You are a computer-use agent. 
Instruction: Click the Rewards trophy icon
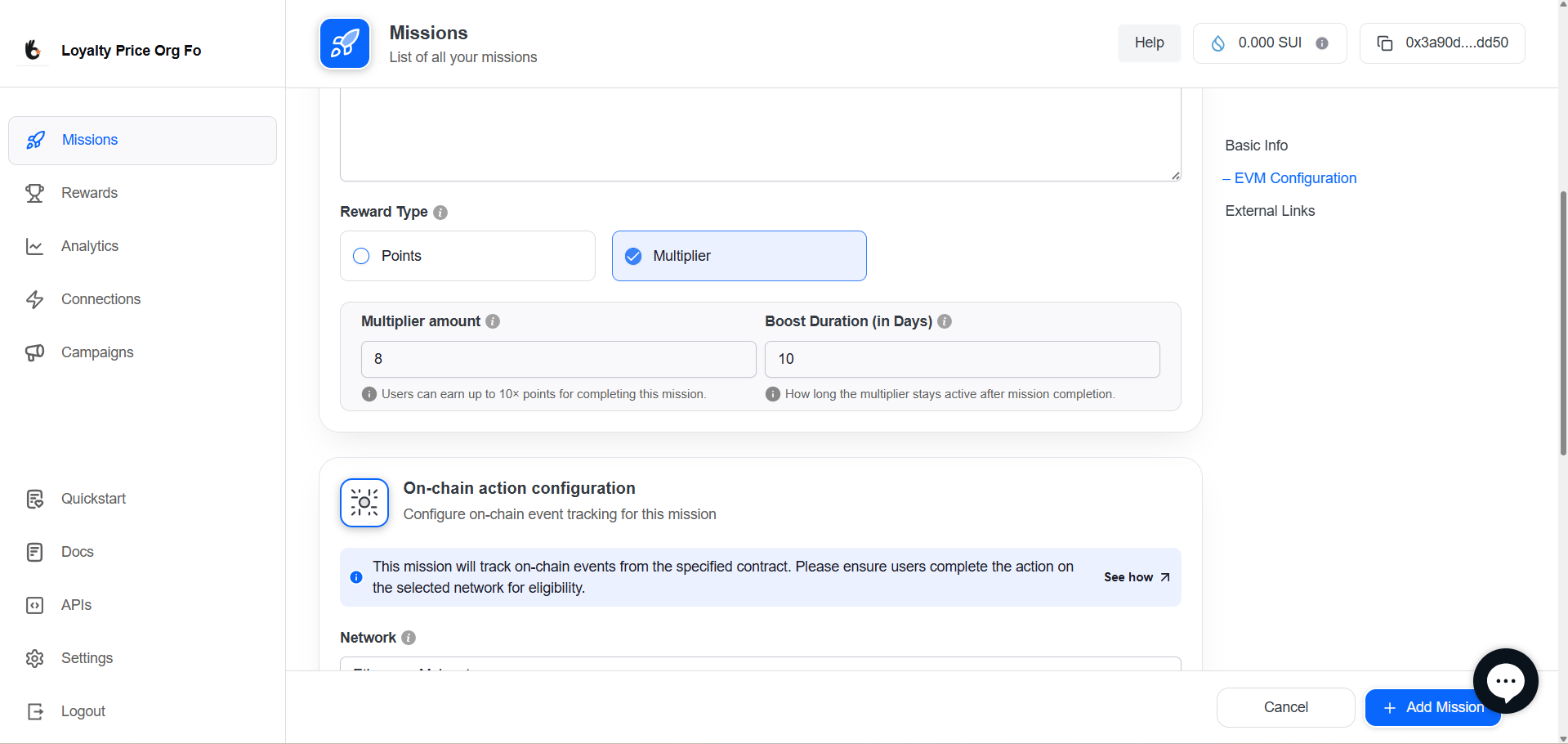(x=34, y=193)
